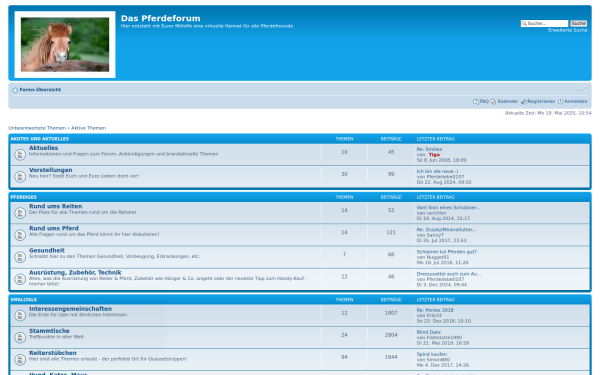Image resolution: width=600 pixels, height=375 pixels.
Task: Click the horse photo site logo
Action: [x=65, y=44]
